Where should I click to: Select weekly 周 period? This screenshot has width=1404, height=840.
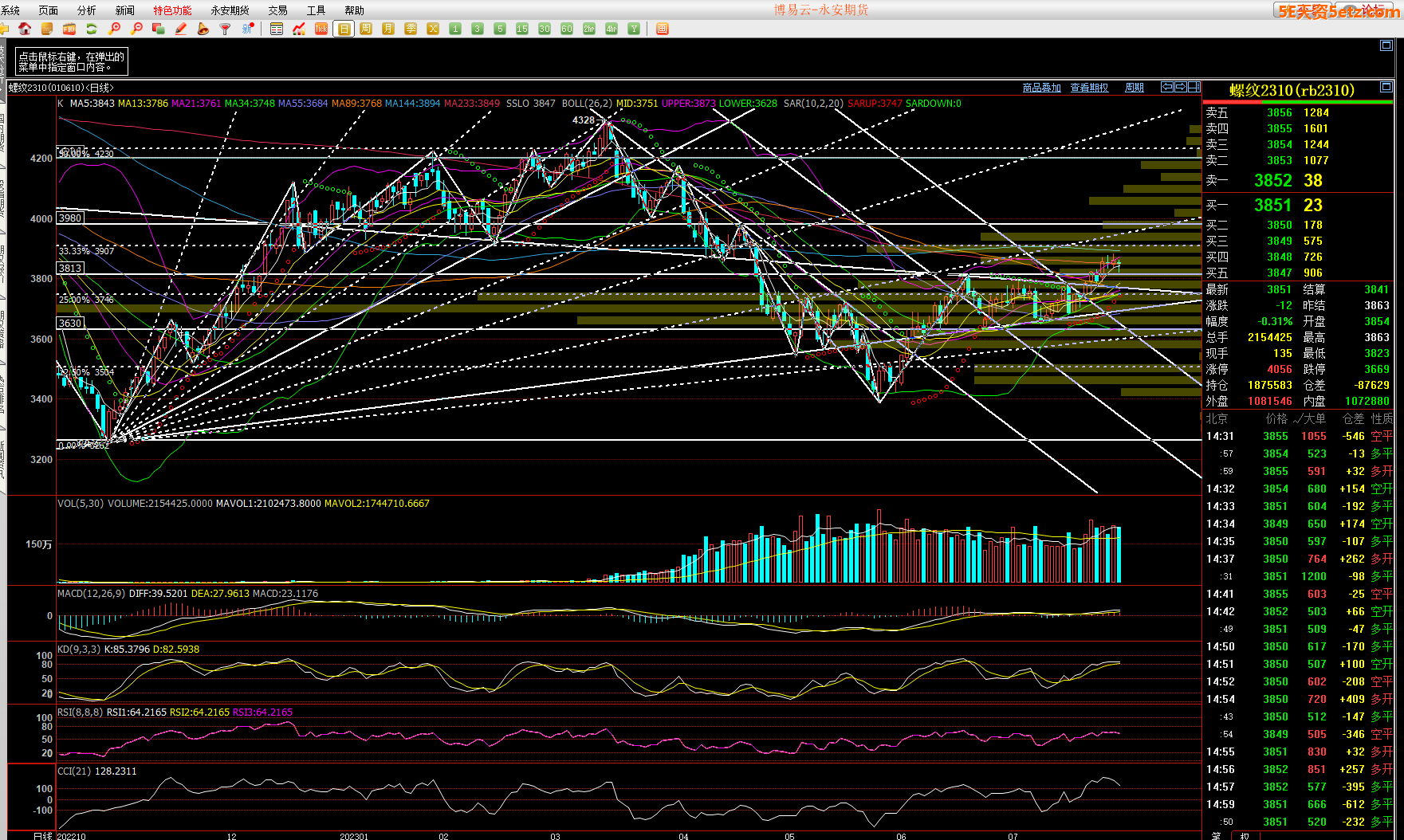[x=366, y=29]
